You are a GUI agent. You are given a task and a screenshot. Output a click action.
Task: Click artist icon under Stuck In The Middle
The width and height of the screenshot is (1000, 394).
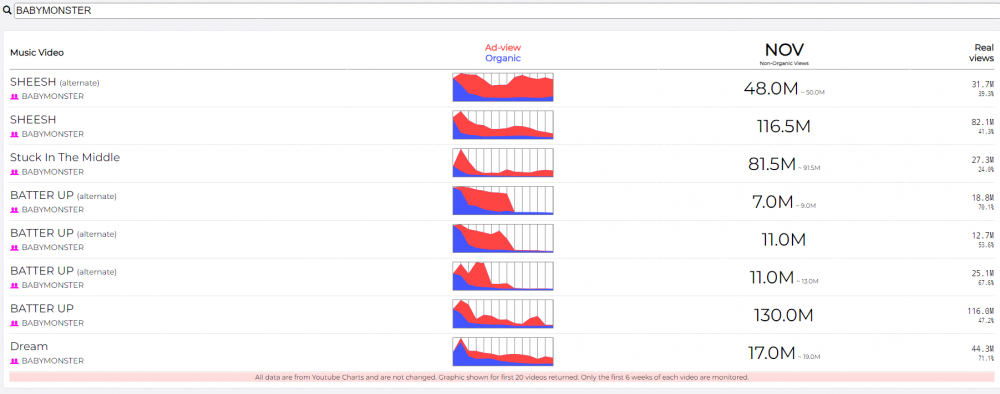coord(15,172)
